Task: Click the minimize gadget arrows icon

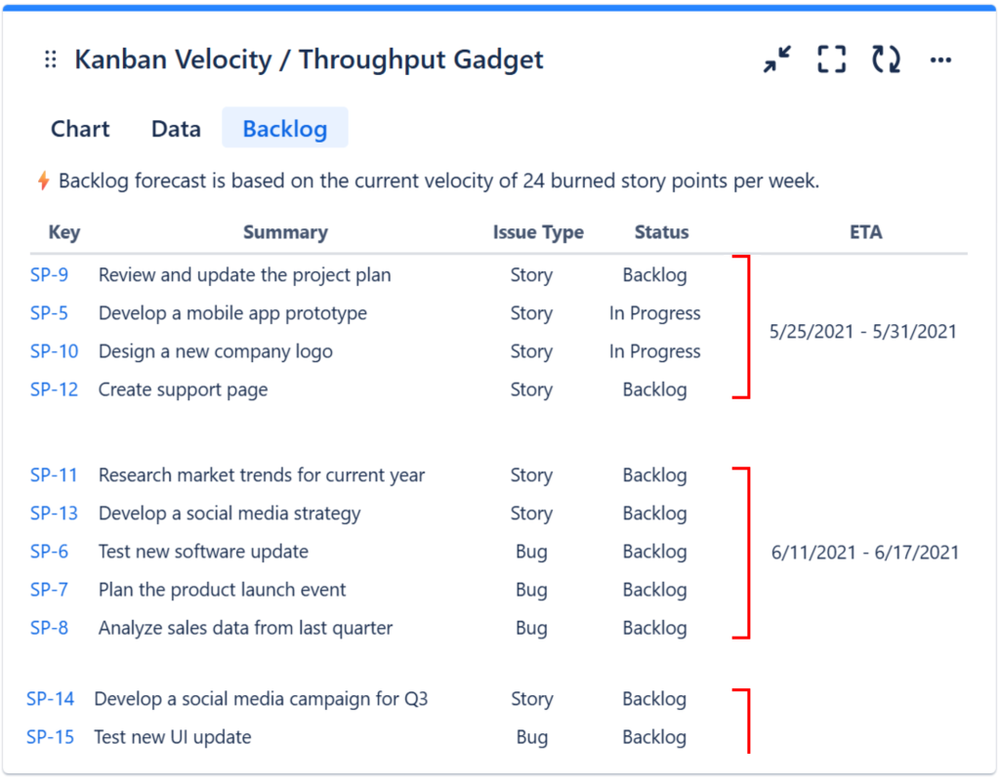Action: pos(777,60)
